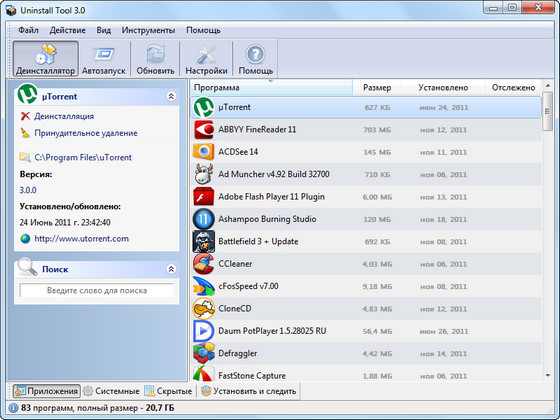This screenshot has width=560, height=420.
Task: Click size 9,18 МБ of cFosSpeed
Action: click(x=377, y=286)
